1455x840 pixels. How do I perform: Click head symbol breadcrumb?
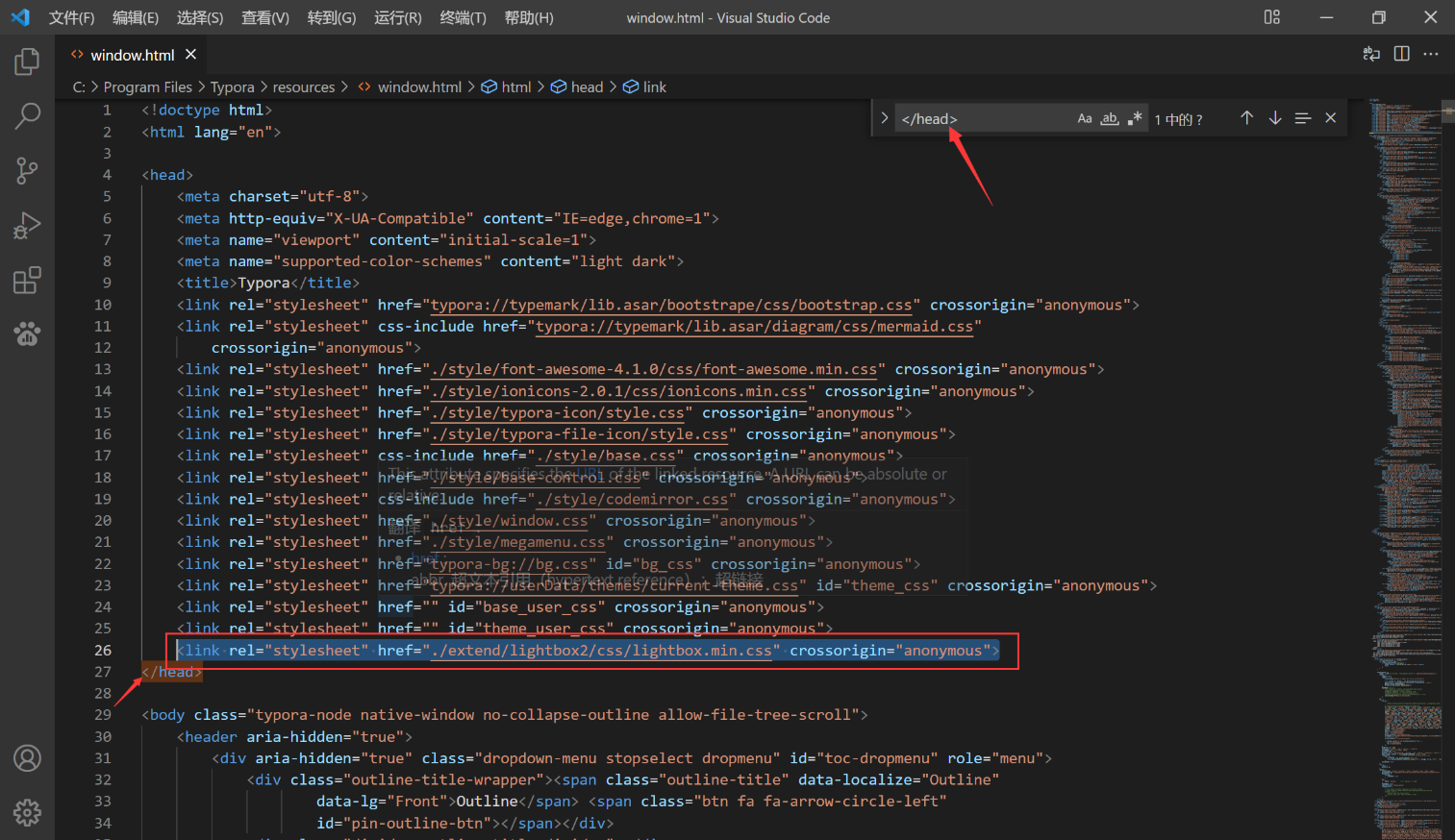coord(577,86)
